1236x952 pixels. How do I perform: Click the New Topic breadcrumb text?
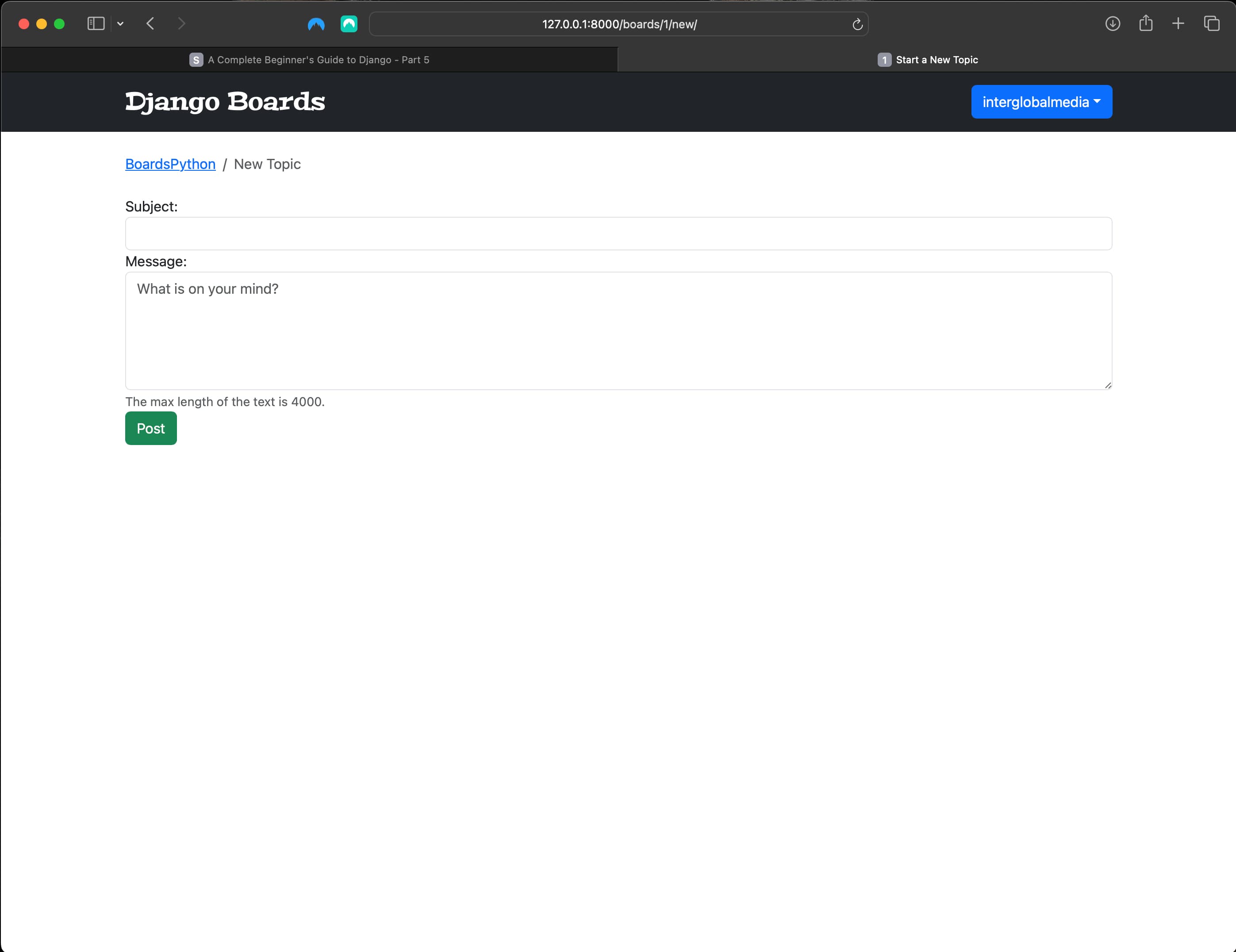coord(267,164)
